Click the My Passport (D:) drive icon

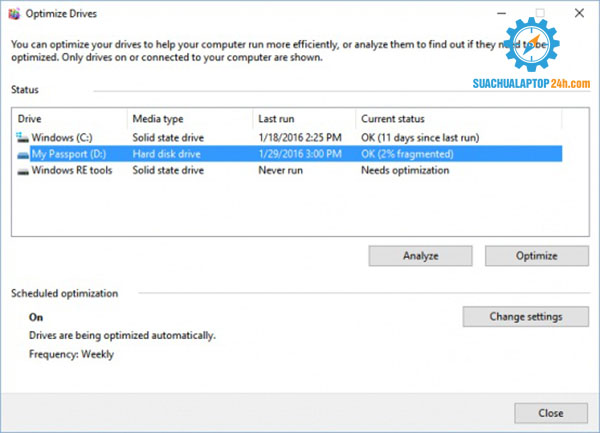23,155
